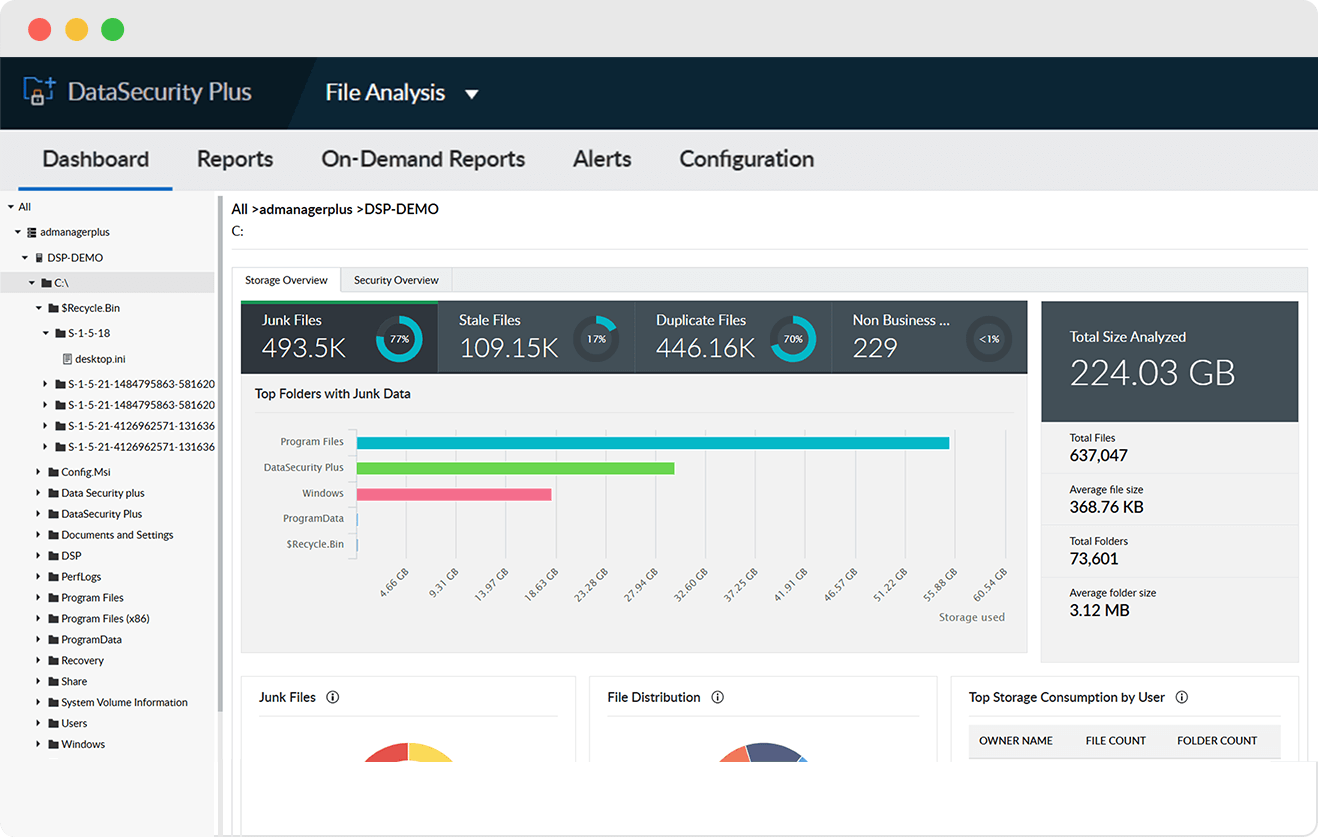Click the Share folder icon
1318x837 pixels.
[53, 682]
